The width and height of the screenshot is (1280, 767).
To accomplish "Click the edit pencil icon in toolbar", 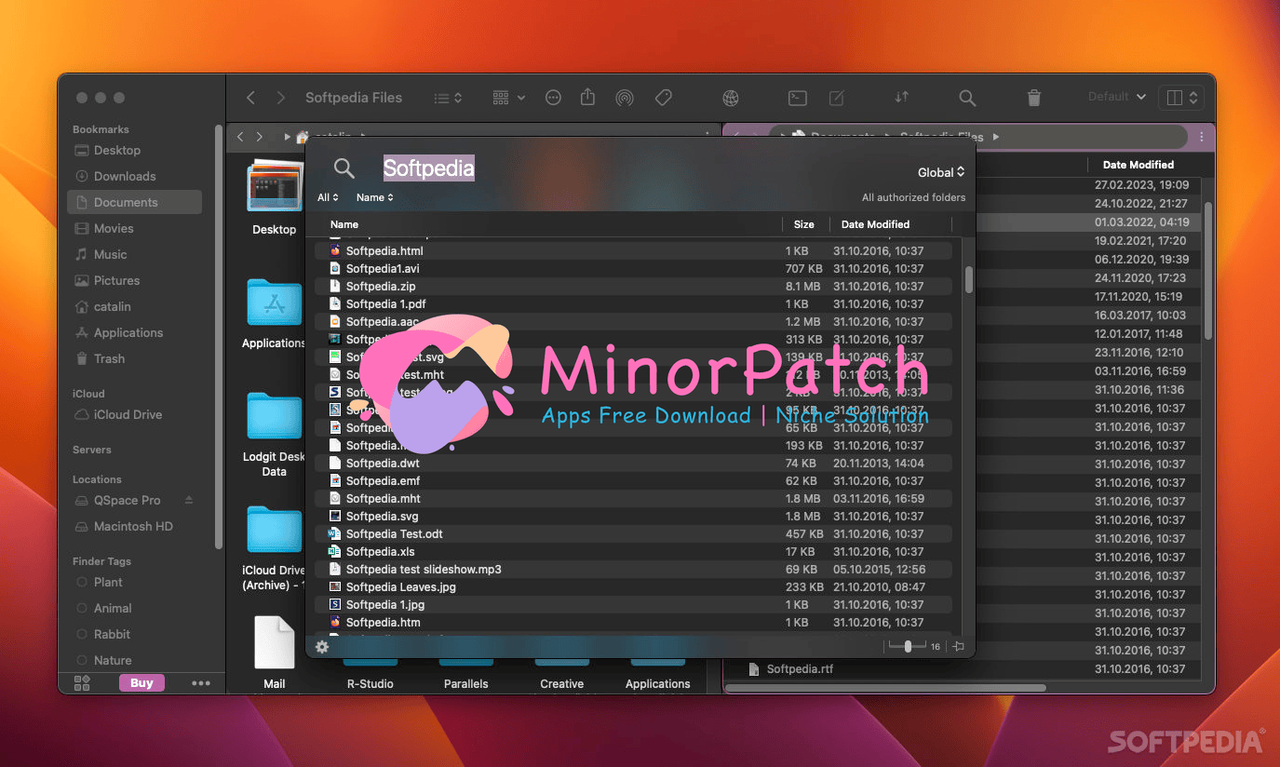I will pos(837,98).
